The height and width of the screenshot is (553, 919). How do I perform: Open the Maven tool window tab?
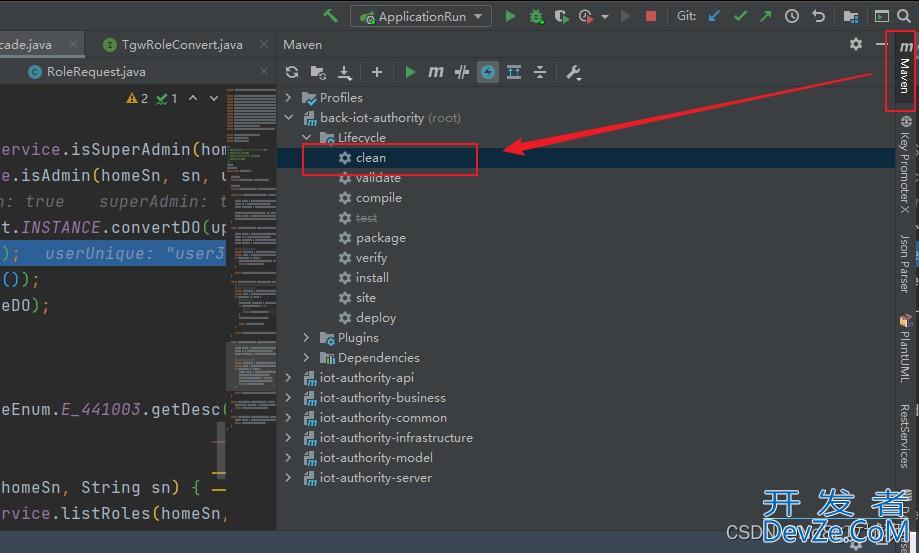point(905,70)
